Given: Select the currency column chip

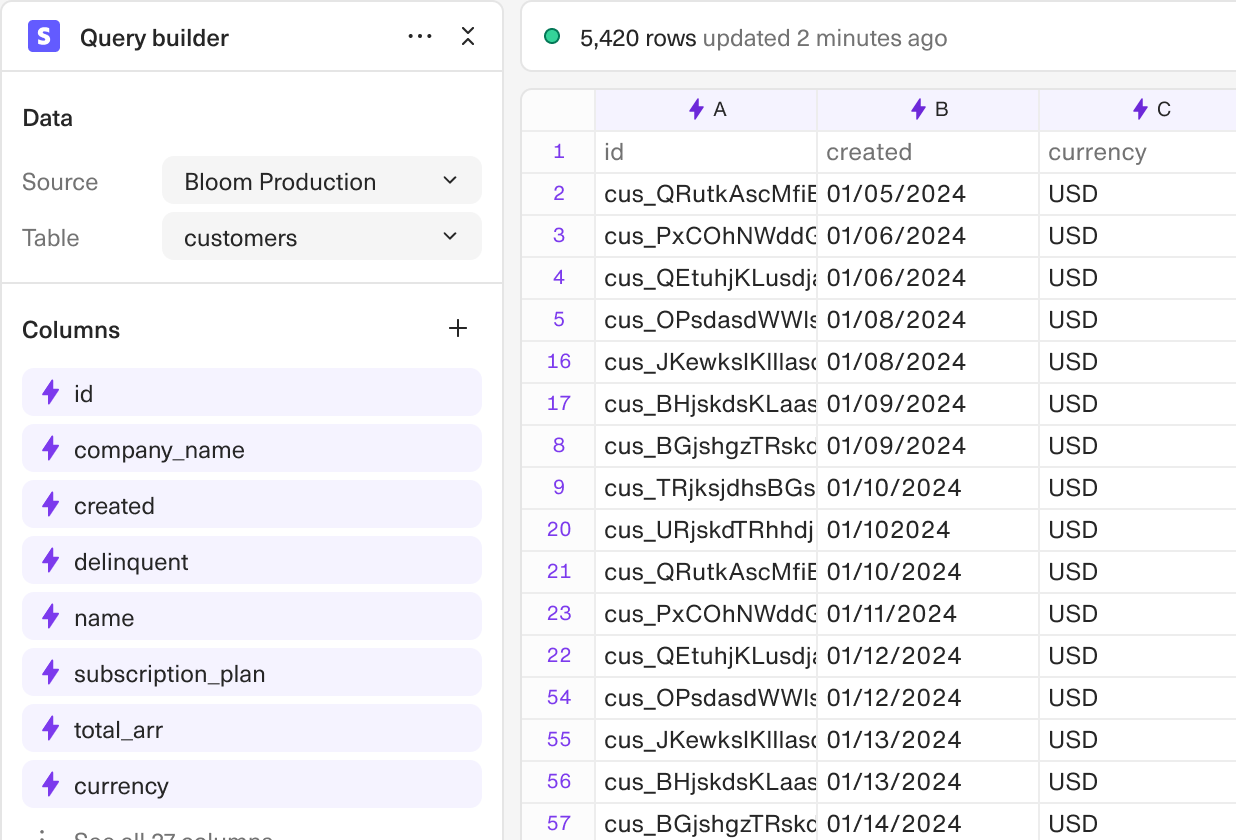Looking at the screenshot, I should pos(252,785).
